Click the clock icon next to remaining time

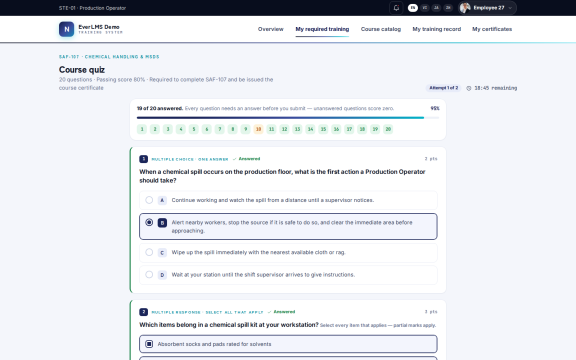pos(469,88)
